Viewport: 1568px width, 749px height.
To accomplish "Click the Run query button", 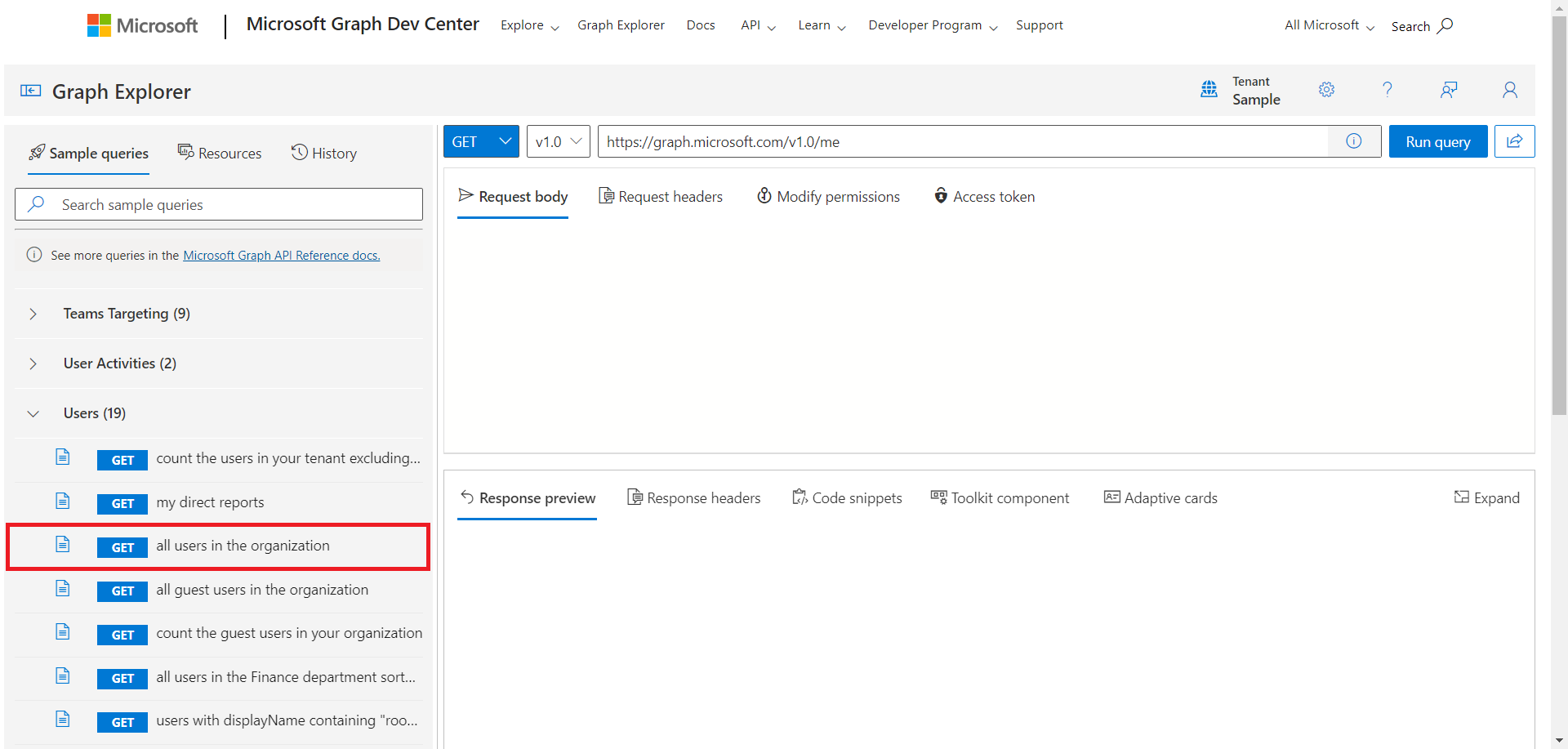I will tap(1438, 141).
